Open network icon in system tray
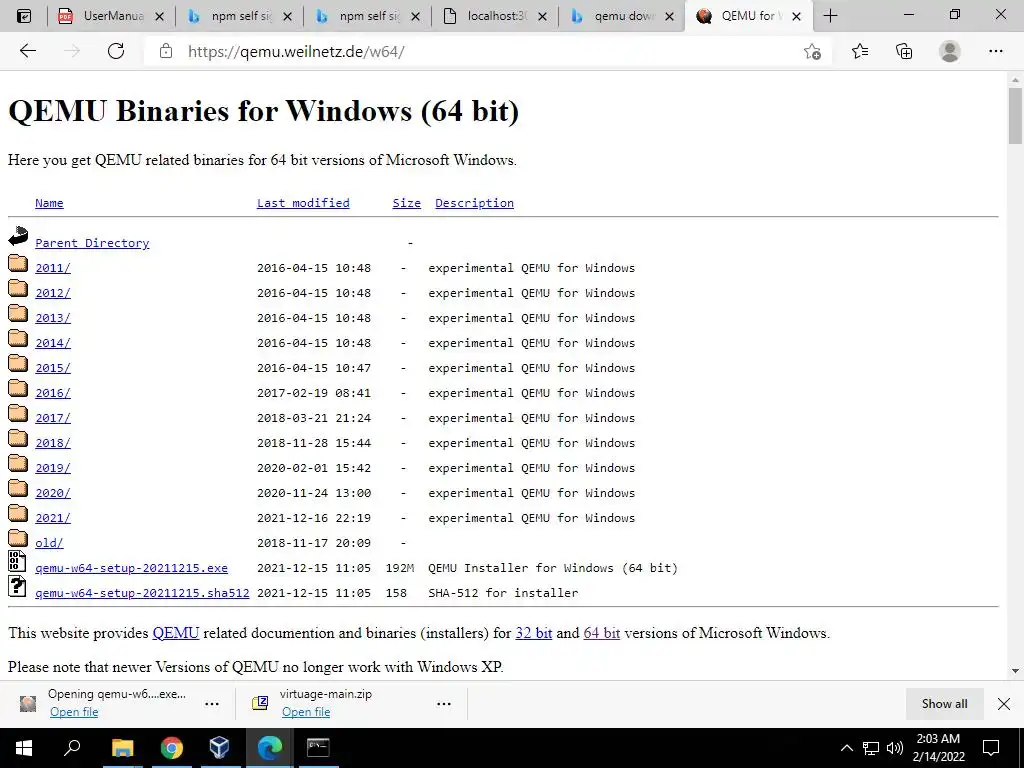This screenshot has height=768, width=1024. pyautogui.click(x=871, y=748)
